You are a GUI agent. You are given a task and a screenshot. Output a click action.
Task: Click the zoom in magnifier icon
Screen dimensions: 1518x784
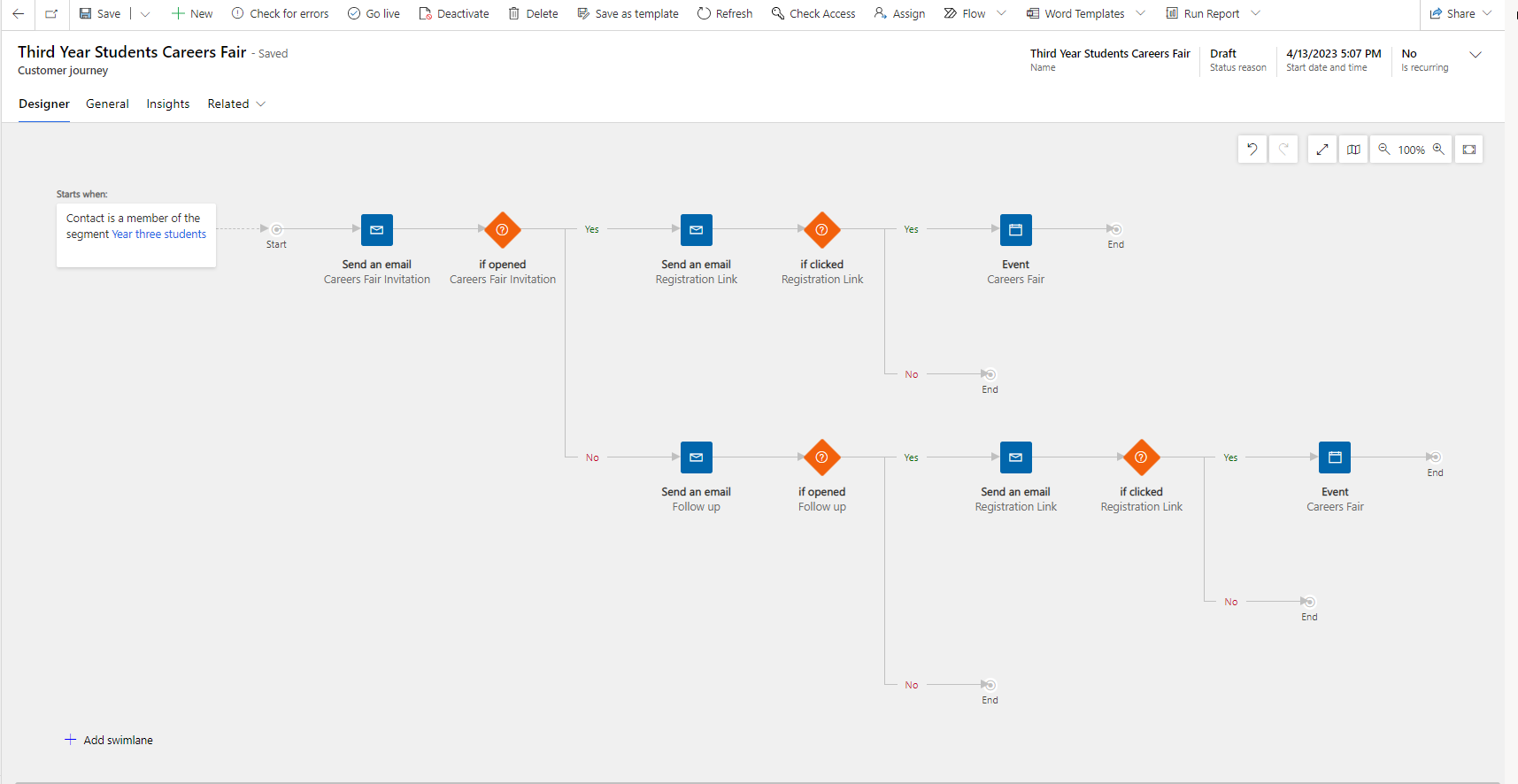(1438, 150)
